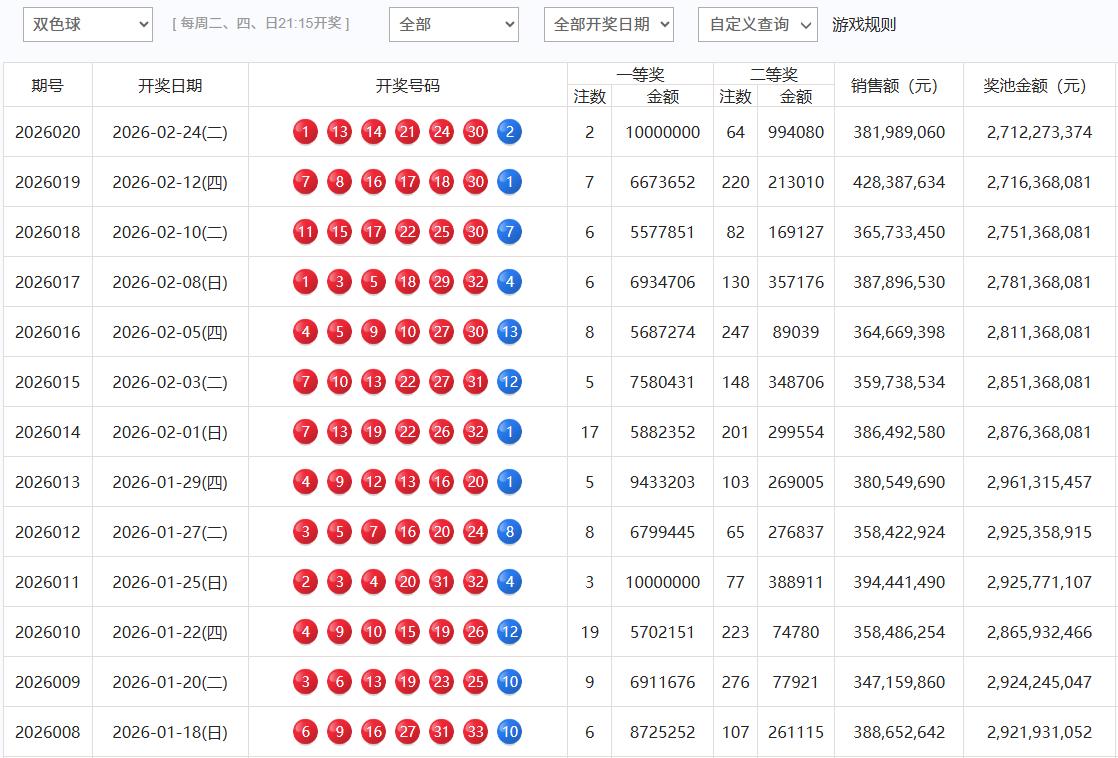Click the date 2026-01-27(二)
Image resolution: width=1118 pixels, height=758 pixels.
point(170,532)
